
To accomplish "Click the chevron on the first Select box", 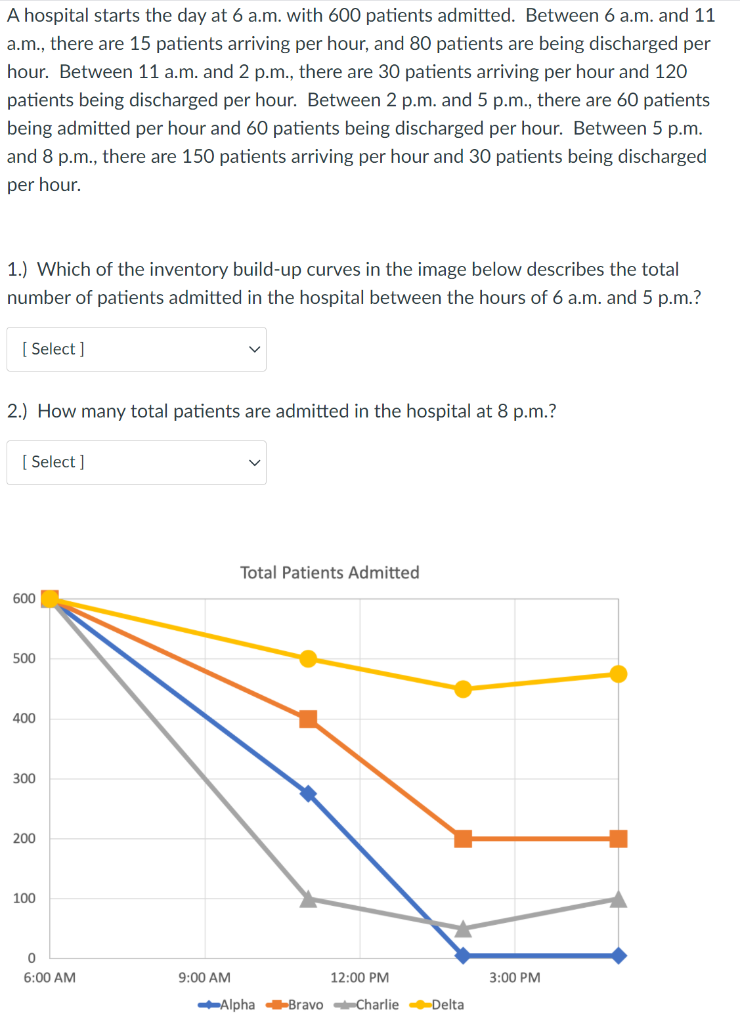I will pyautogui.click(x=253, y=349).
